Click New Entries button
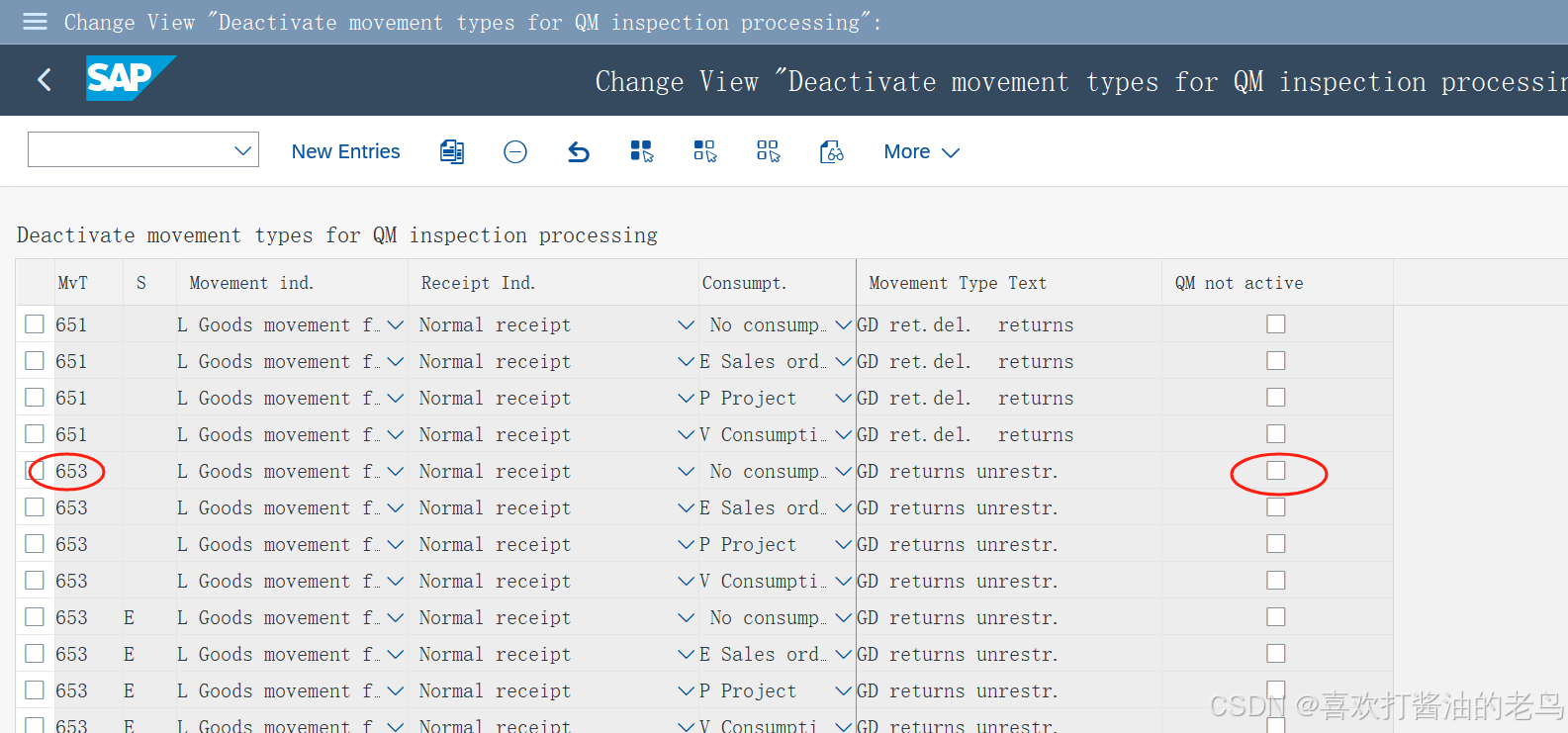Viewport: 1568px width, 733px height. click(345, 151)
